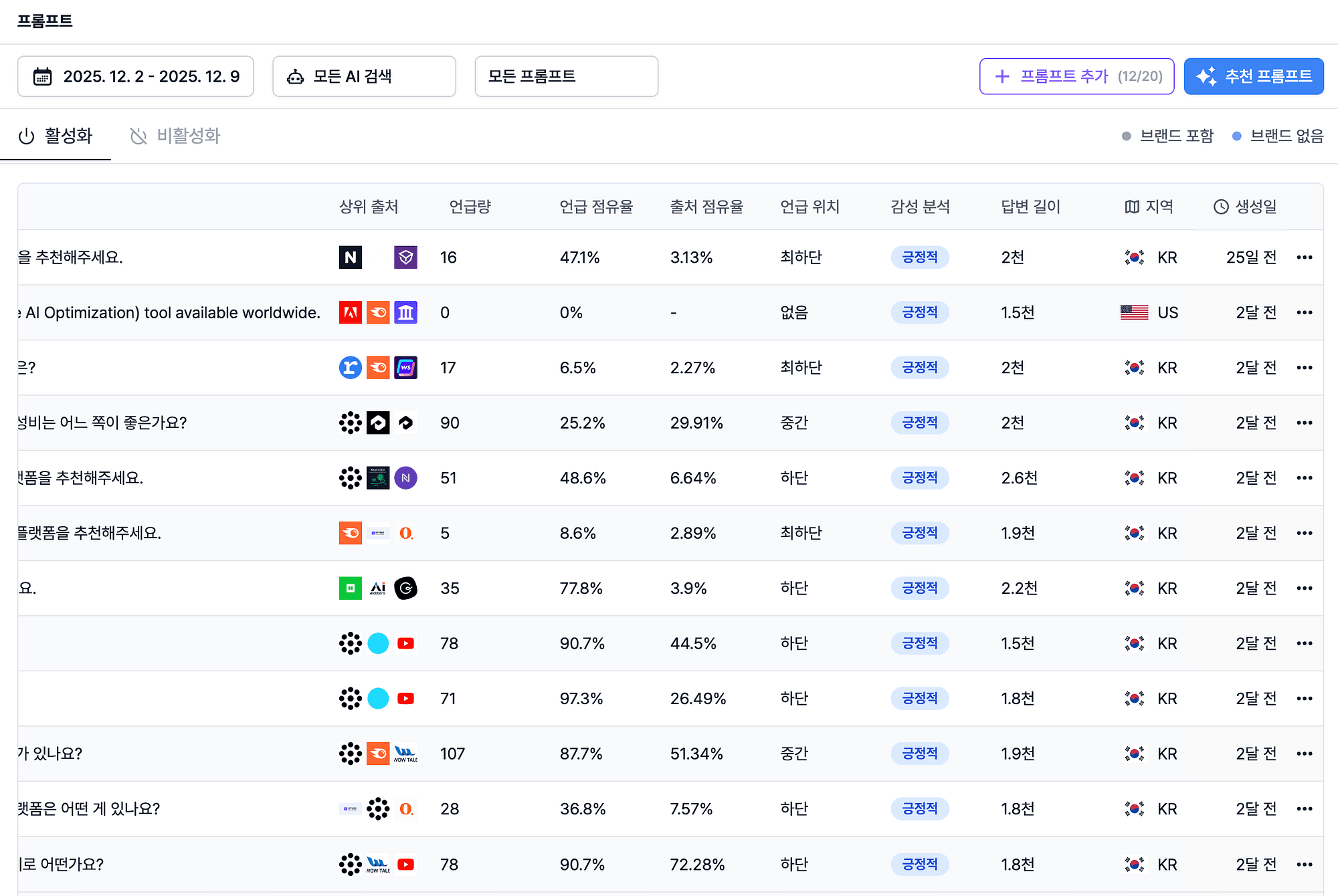1338x896 pixels.
Task: Open the 모든 프롬프트 dropdown
Action: pyautogui.click(x=565, y=76)
